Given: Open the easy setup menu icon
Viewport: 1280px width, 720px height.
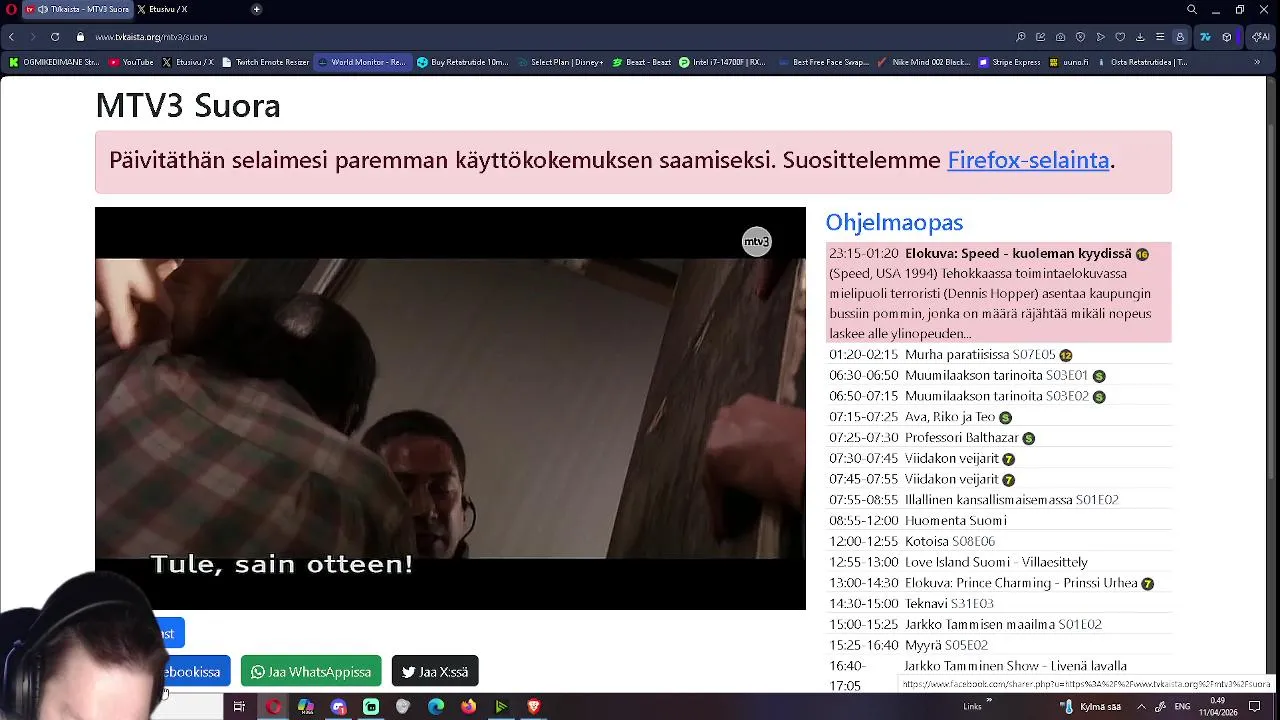Looking at the screenshot, I should click(x=1160, y=37).
